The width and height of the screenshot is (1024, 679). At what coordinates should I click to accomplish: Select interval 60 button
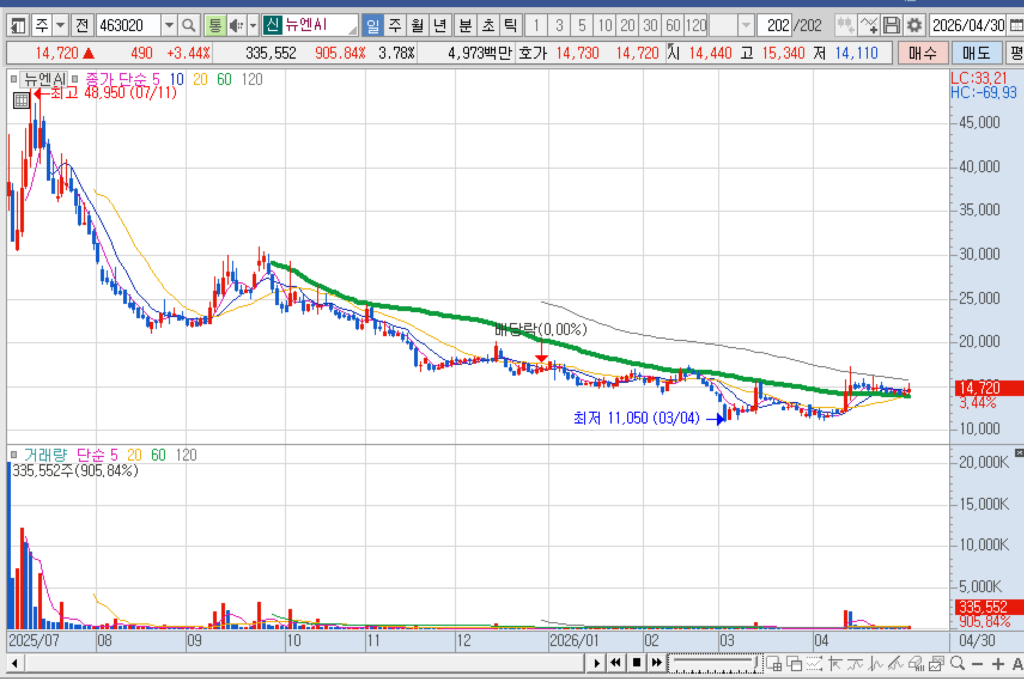point(673,25)
